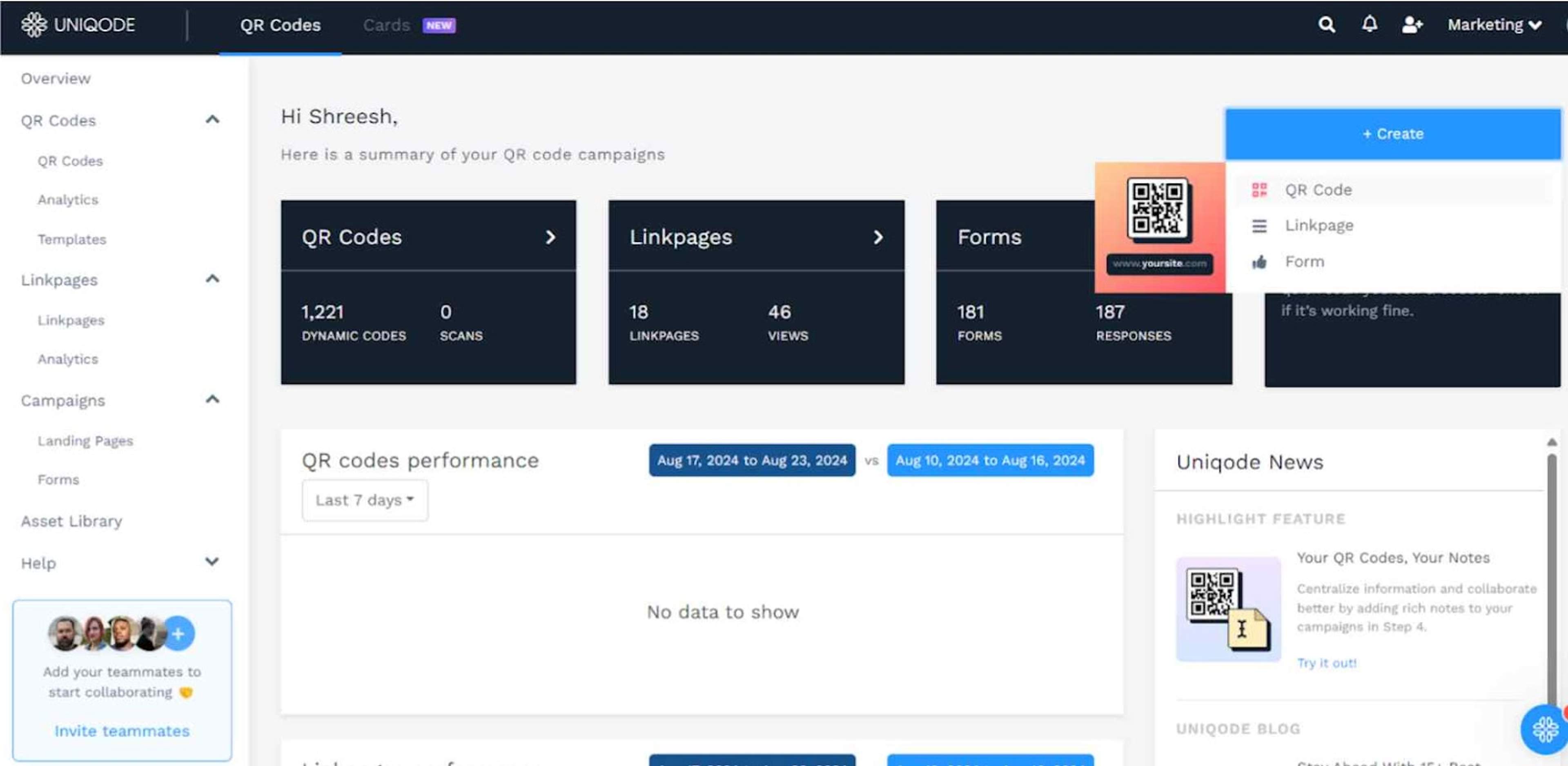Viewport: 1568px width, 766px height.
Task: Collapse the Campaigns sidebar section
Action: [x=212, y=400]
